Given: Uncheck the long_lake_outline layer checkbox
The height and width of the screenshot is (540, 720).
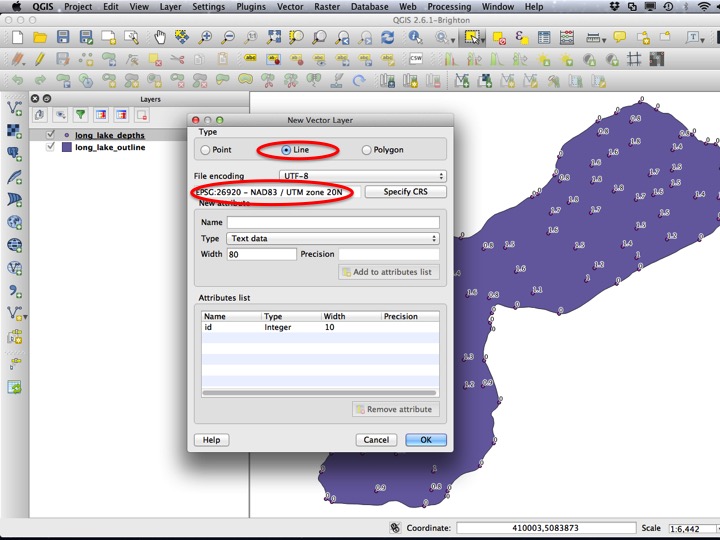Looking at the screenshot, I should [x=51, y=147].
